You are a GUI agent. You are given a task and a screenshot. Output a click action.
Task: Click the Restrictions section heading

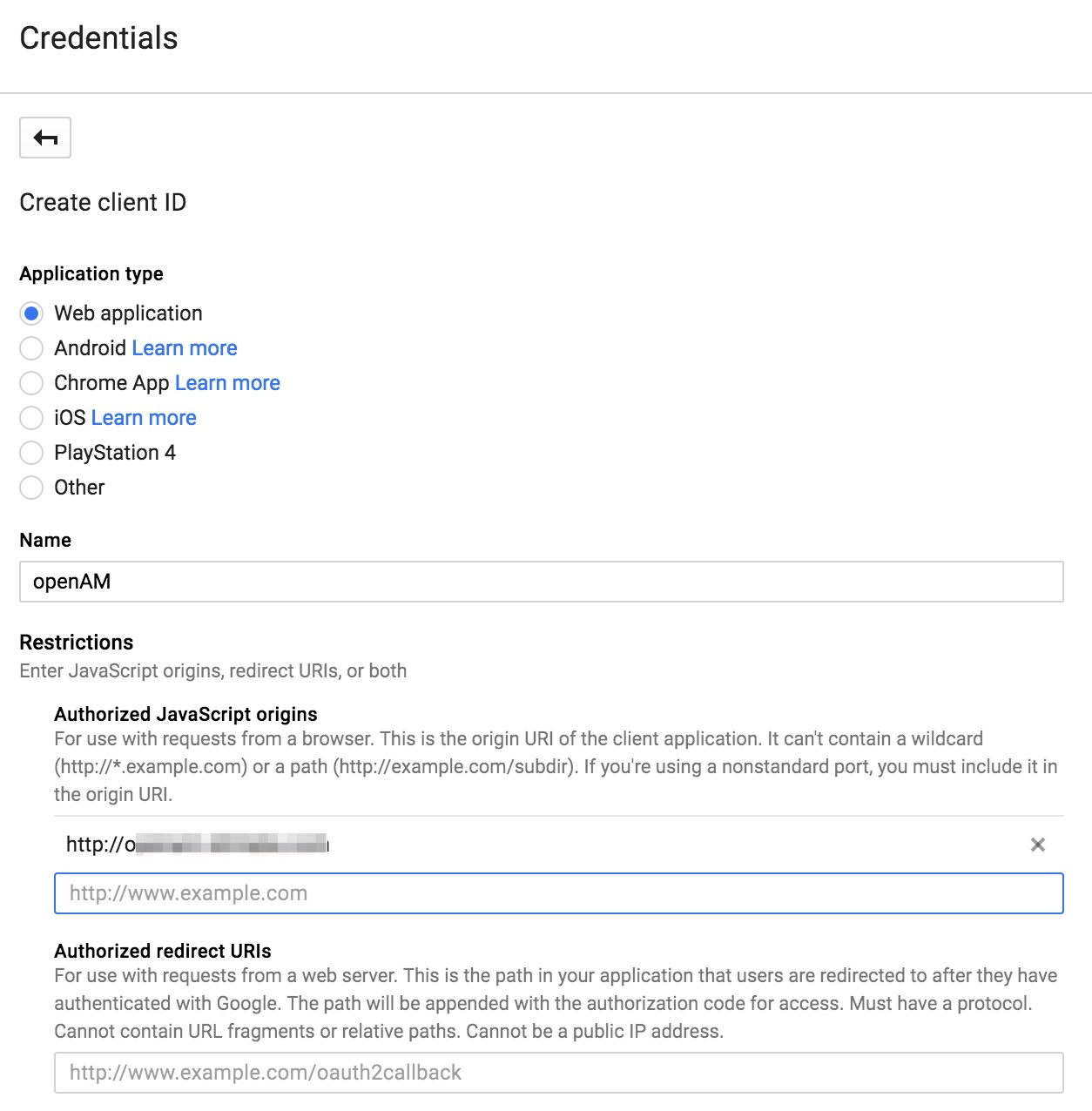77,642
